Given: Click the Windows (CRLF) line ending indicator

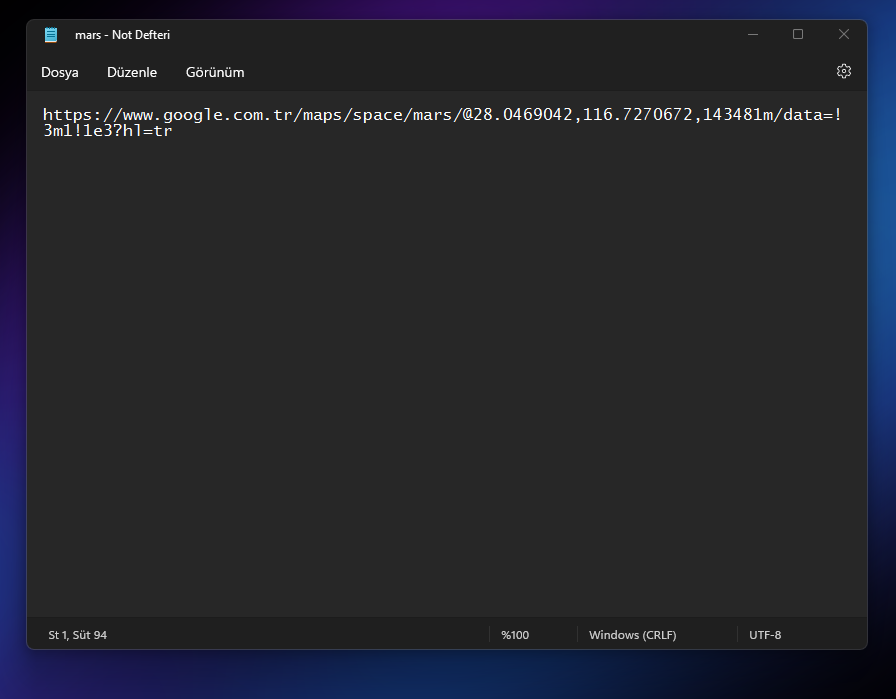Looking at the screenshot, I should click(633, 635).
